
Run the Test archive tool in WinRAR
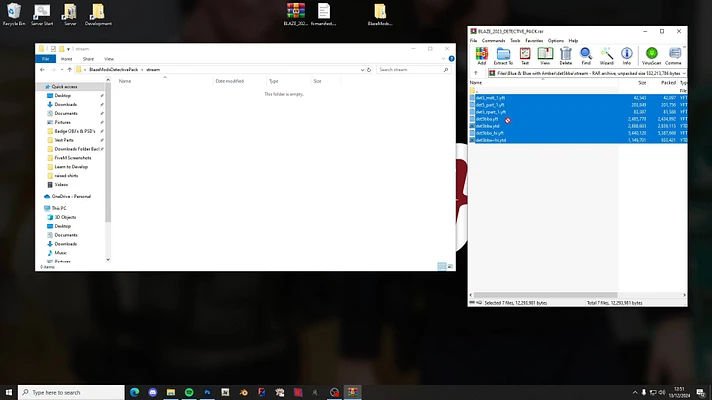pos(525,56)
